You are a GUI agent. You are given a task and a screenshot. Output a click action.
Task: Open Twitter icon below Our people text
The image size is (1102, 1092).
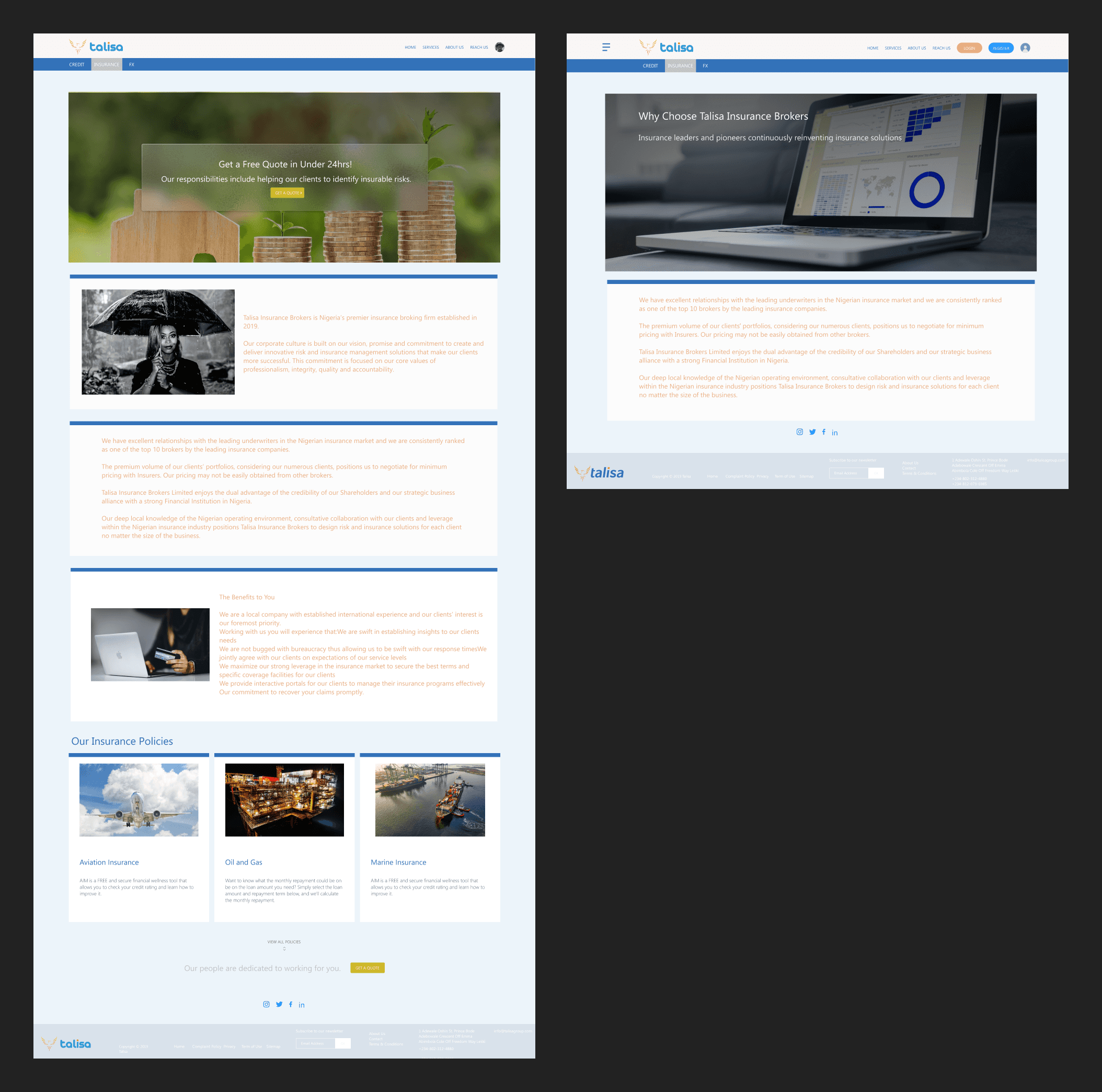coord(279,1004)
